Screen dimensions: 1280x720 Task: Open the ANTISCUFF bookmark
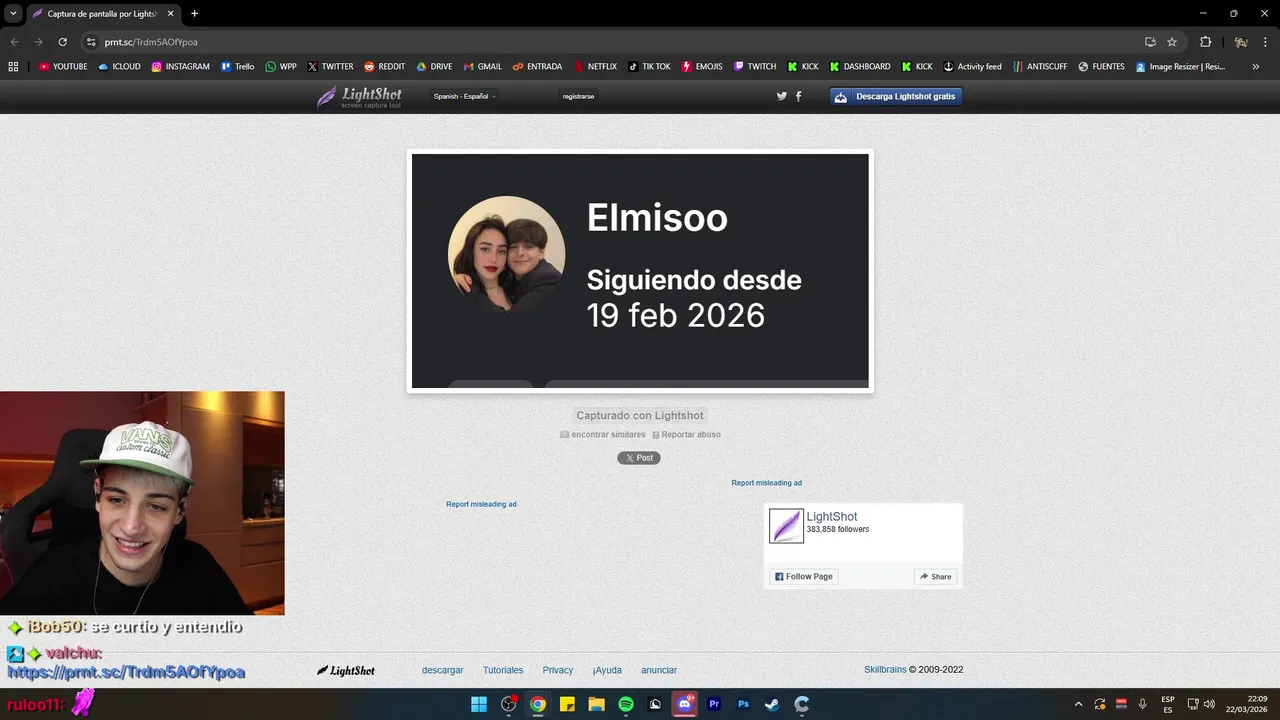click(1039, 67)
